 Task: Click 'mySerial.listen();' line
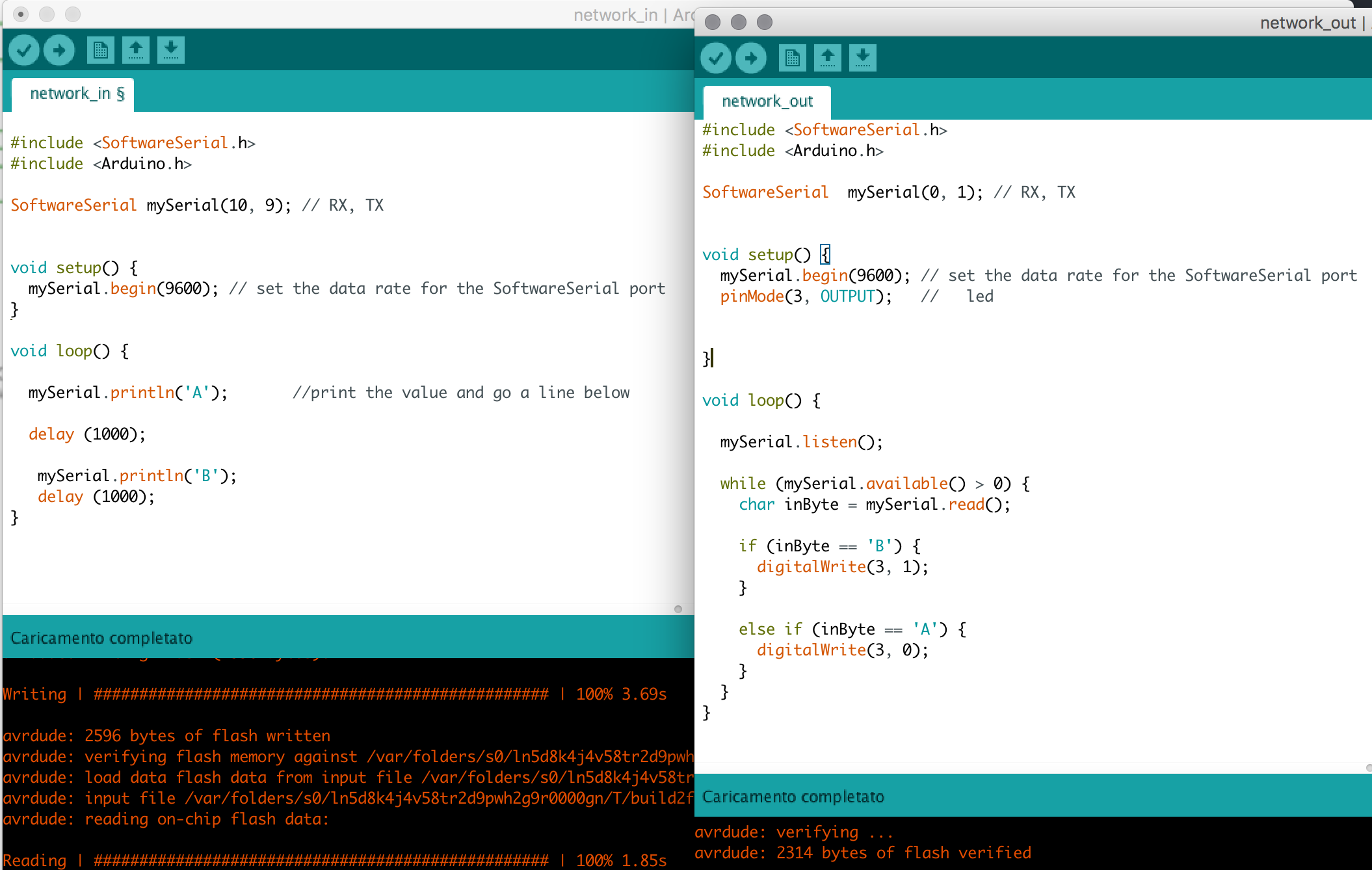point(802,442)
